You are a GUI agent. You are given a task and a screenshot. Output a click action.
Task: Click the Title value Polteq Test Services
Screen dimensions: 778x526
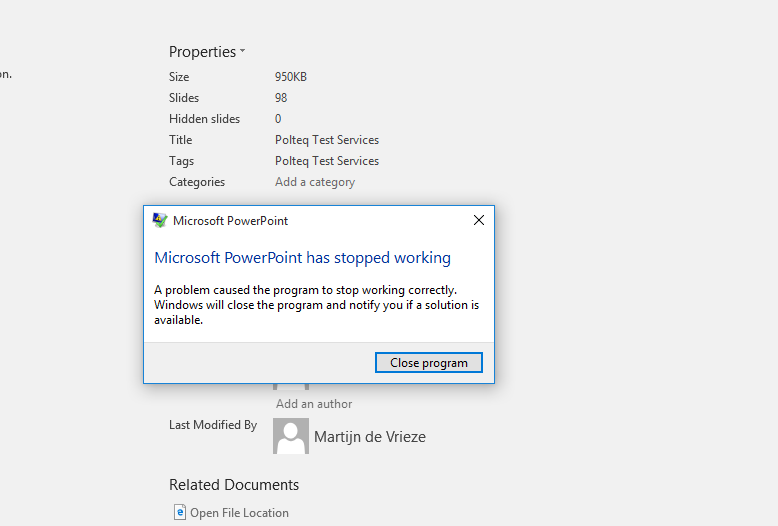click(327, 140)
